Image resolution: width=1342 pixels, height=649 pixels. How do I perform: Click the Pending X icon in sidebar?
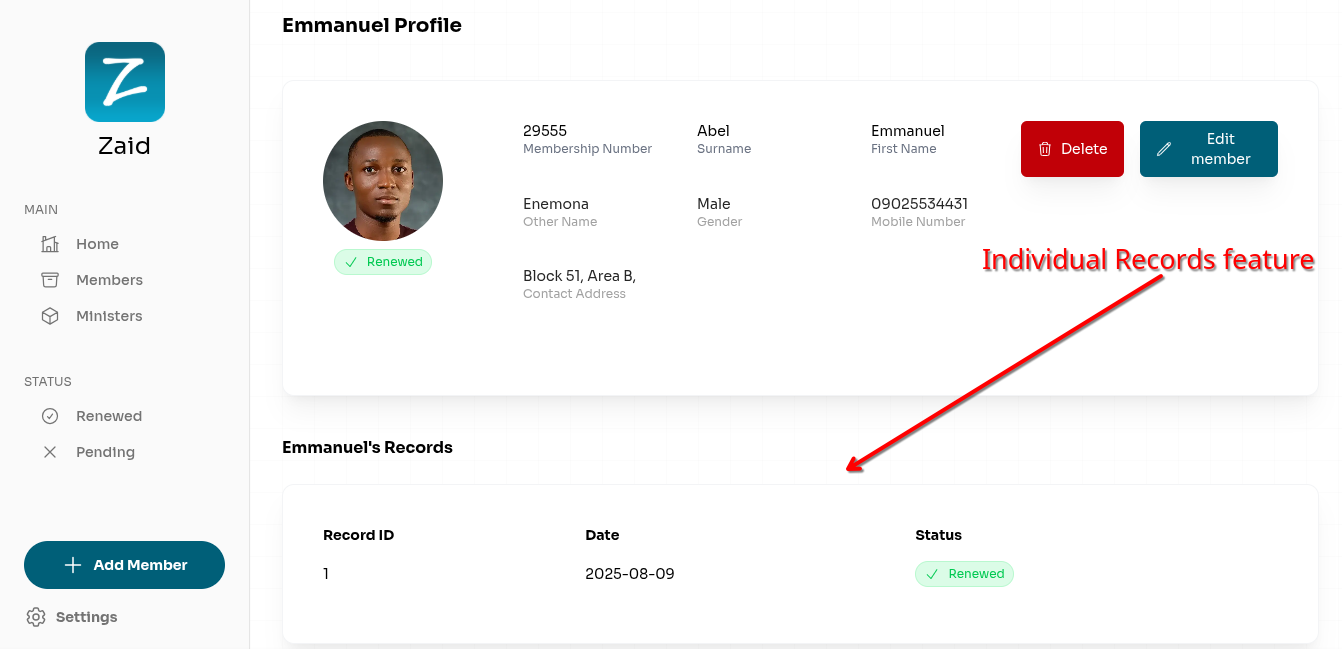(x=50, y=452)
